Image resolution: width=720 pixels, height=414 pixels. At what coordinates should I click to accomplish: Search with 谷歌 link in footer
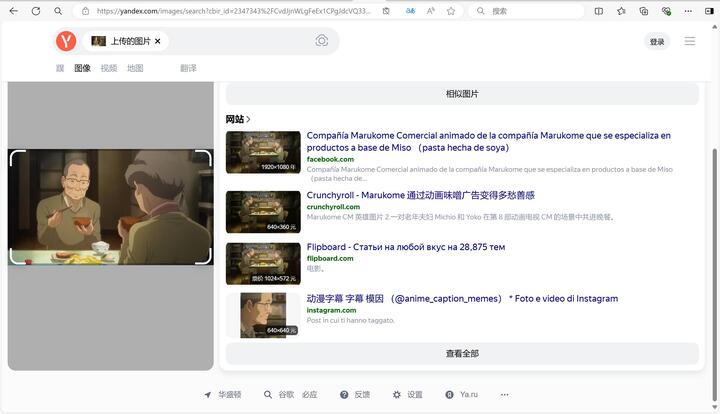286,395
